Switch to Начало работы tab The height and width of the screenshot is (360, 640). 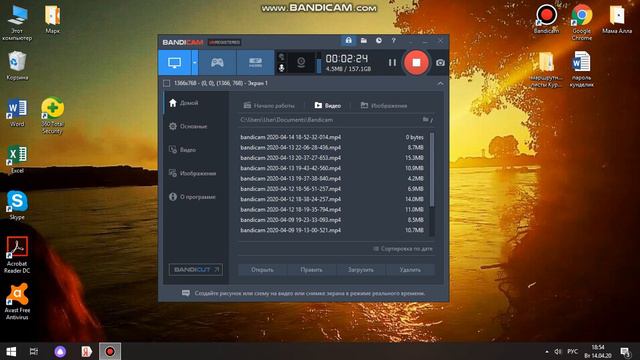coord(269,106)
